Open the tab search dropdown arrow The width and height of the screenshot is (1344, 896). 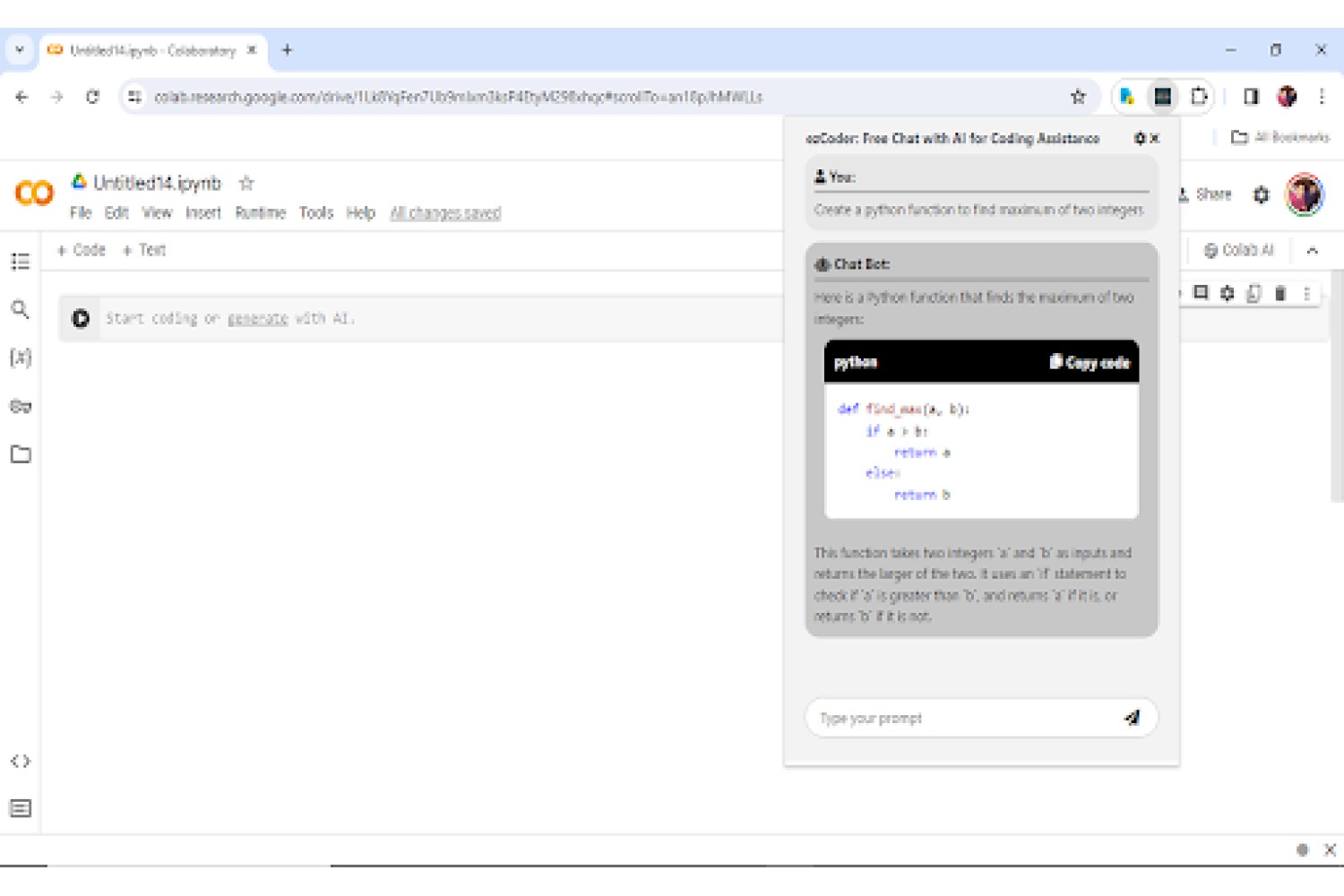tap(20, 50)
